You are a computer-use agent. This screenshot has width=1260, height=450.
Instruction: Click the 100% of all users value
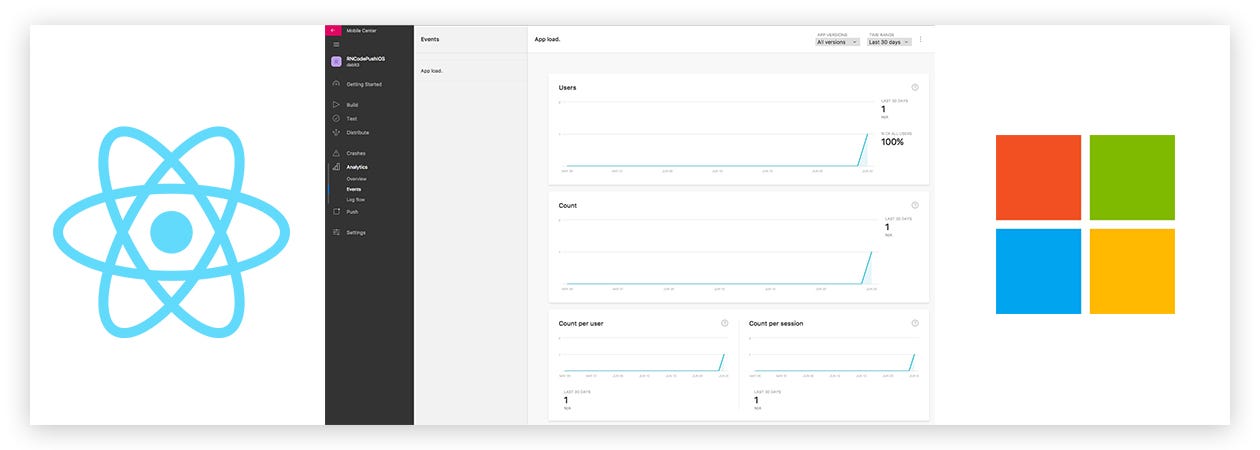(892, 142)
